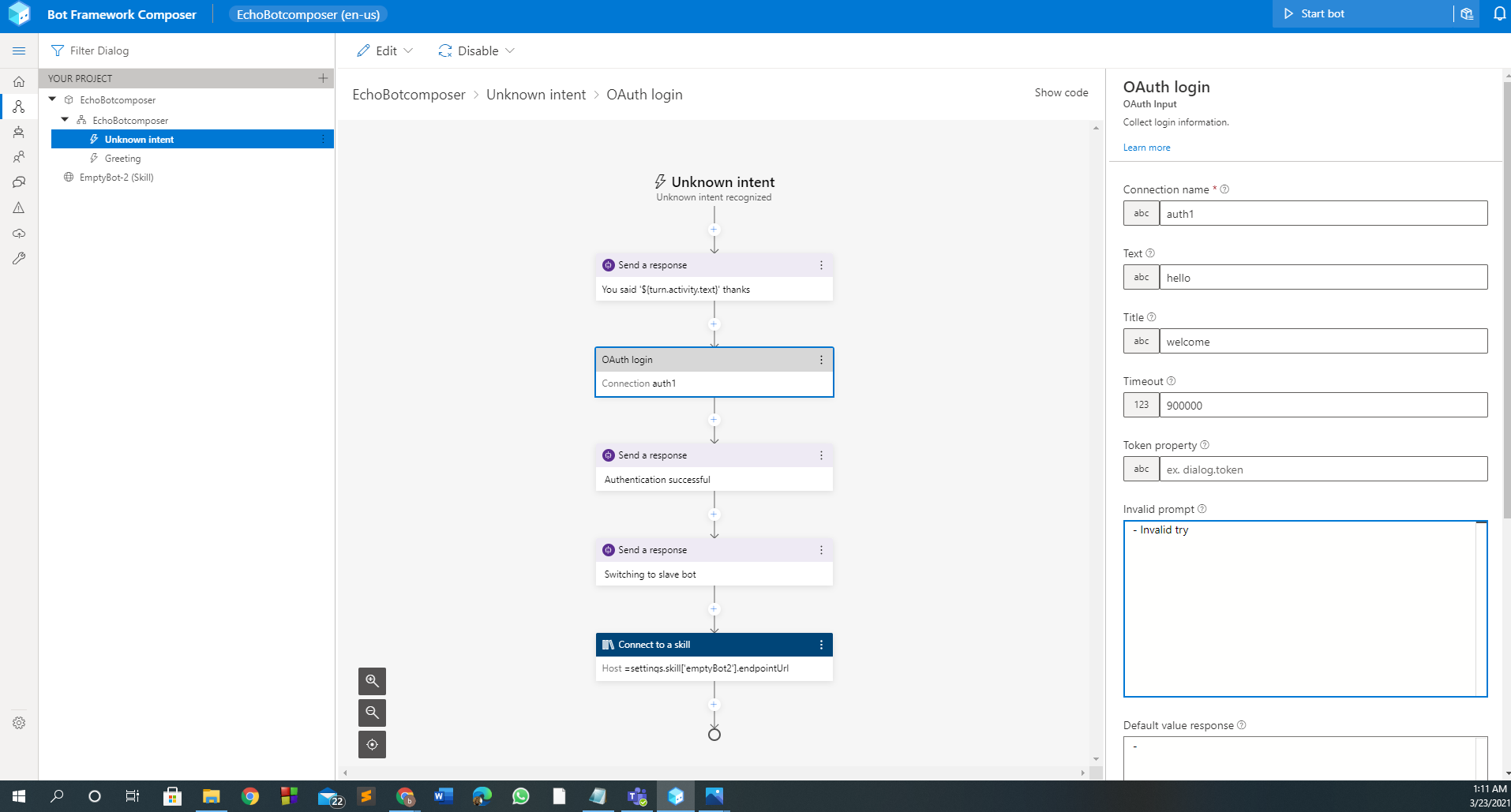
Task: Click canvas horizontal scrollbar right arrow
Action: [x=1082, y=773]
